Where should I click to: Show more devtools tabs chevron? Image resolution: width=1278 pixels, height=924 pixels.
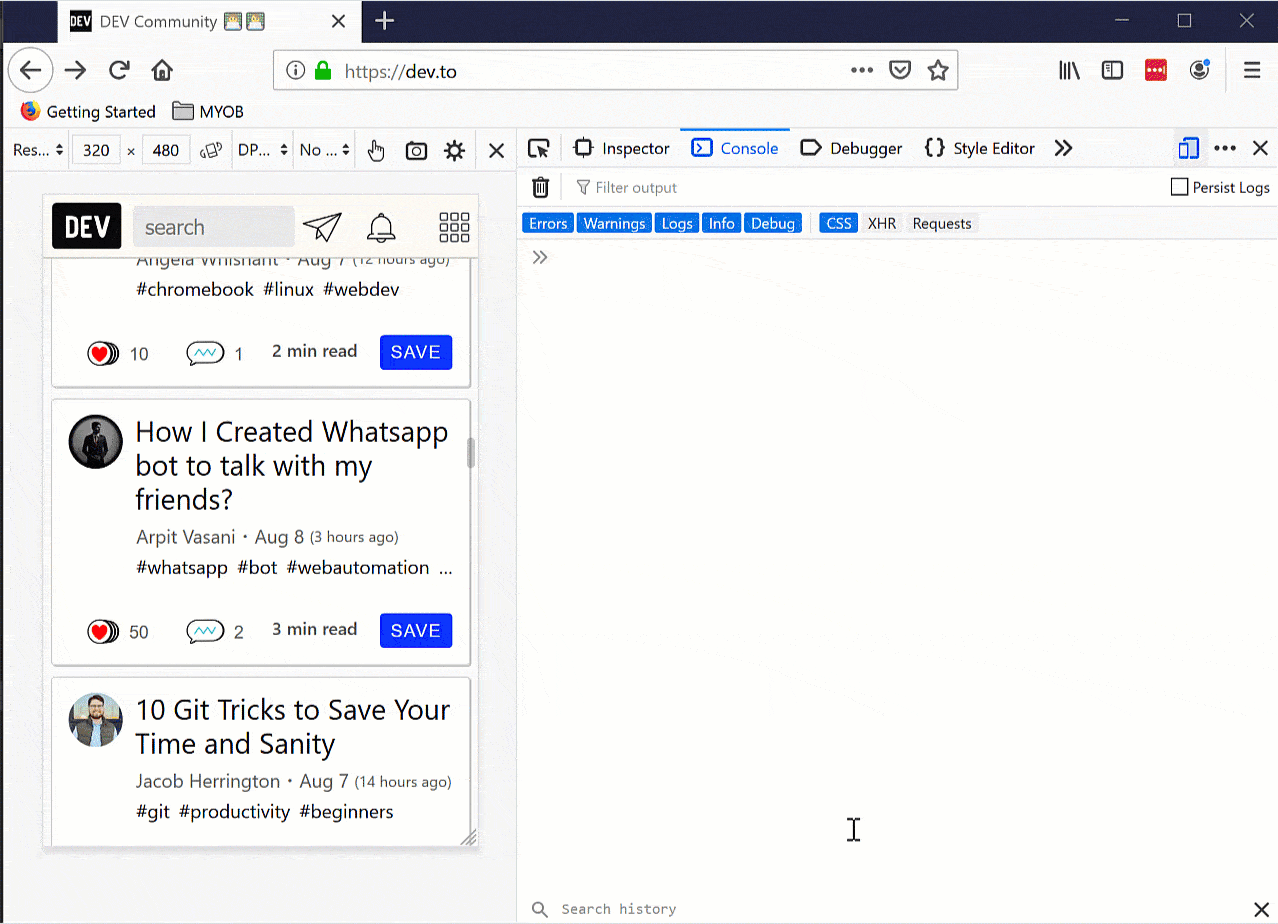[1063, 148]
